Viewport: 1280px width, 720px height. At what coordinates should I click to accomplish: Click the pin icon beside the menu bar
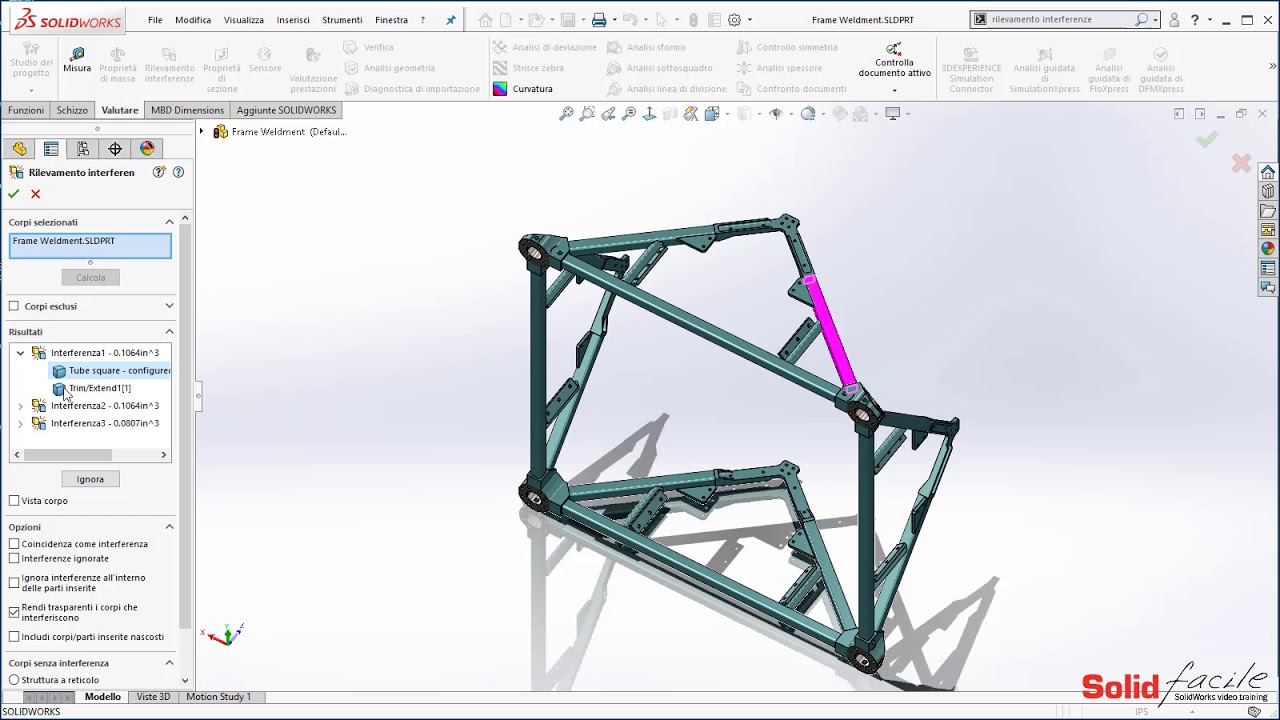(450, 20)
